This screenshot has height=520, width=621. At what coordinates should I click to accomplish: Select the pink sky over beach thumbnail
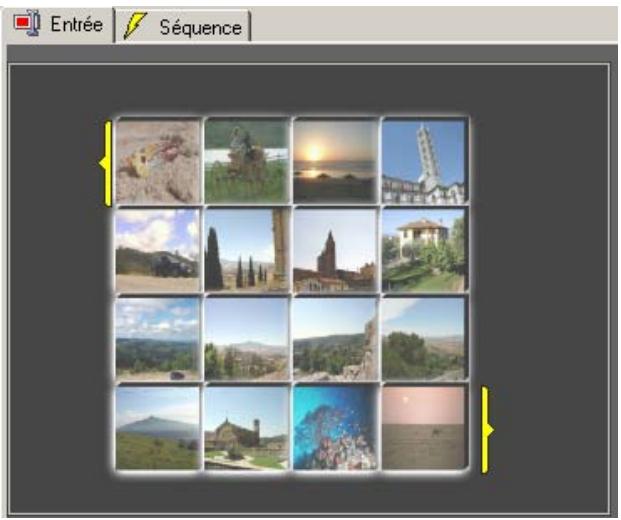point(424,427)
